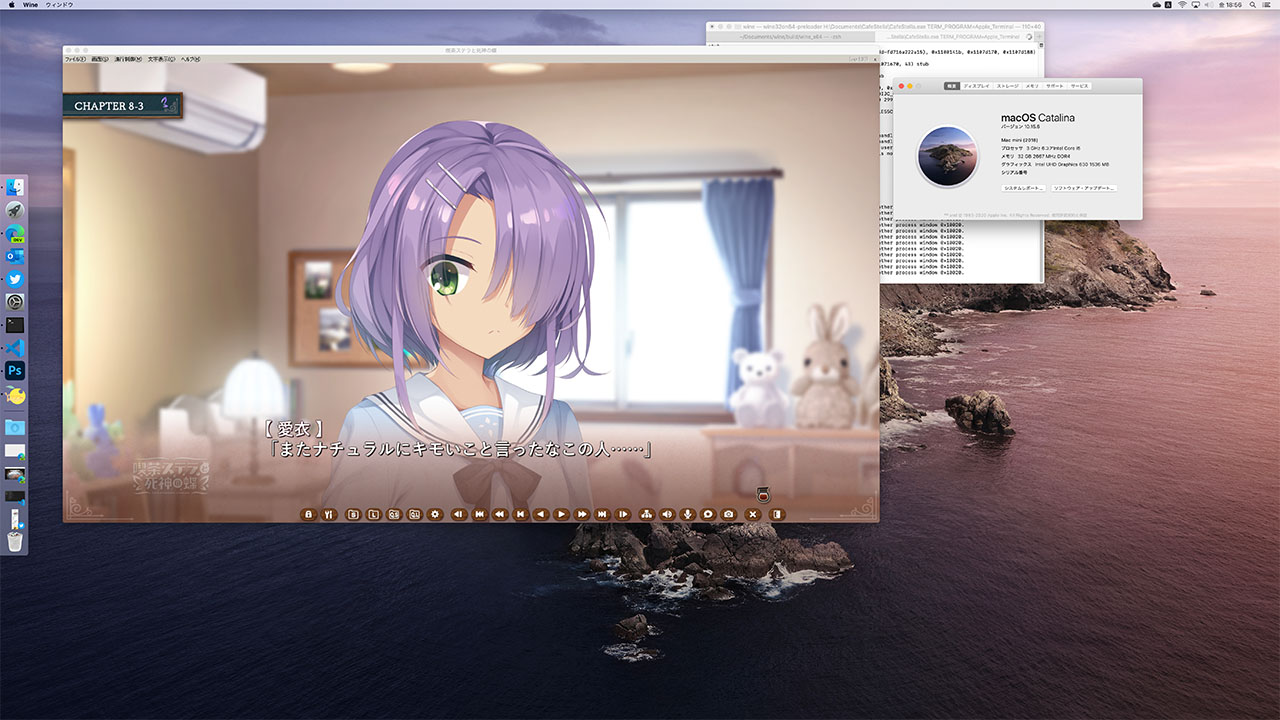This screenshot has width=1280, height=720.
Task: Switch to the ストレージ tab
Action: [1008, 86]
